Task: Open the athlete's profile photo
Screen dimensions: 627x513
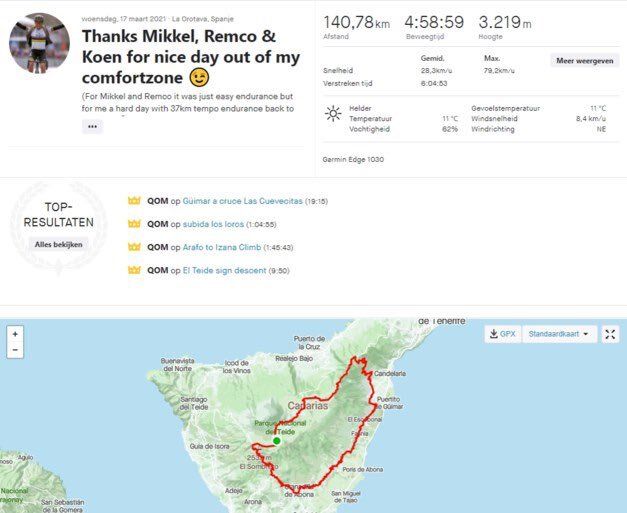Action: click(x=39, y=43)
